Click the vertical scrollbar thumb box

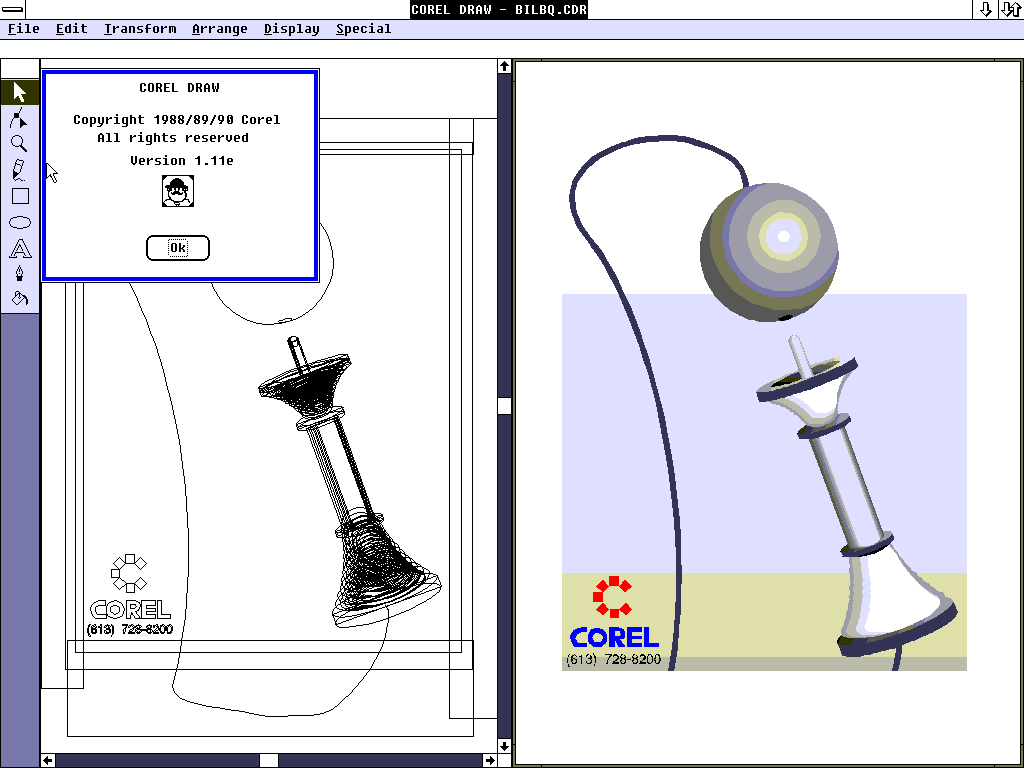pyautogui.click(x=504, y=406)
